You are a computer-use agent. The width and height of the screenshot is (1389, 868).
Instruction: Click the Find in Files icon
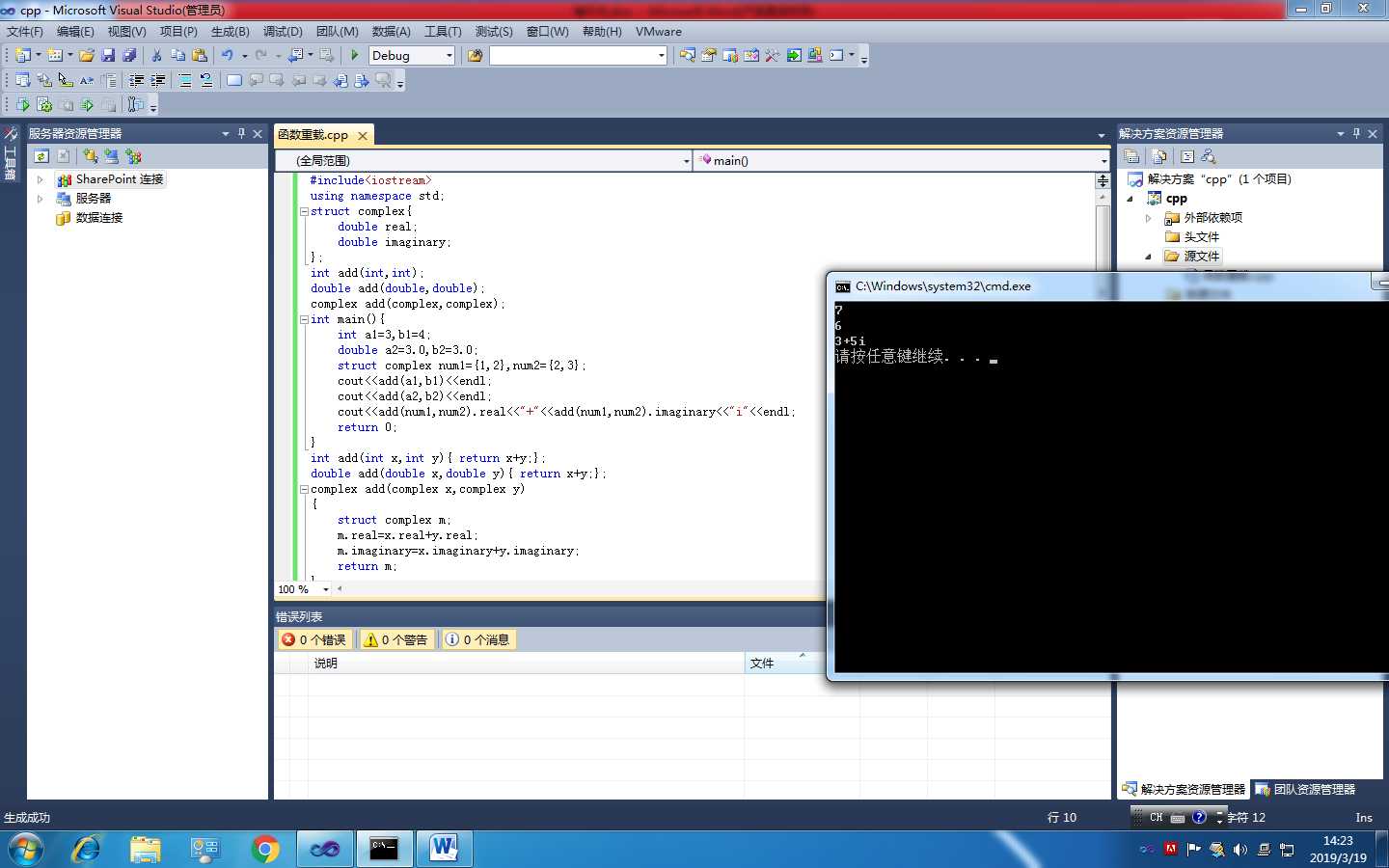[x=475, y=56]
